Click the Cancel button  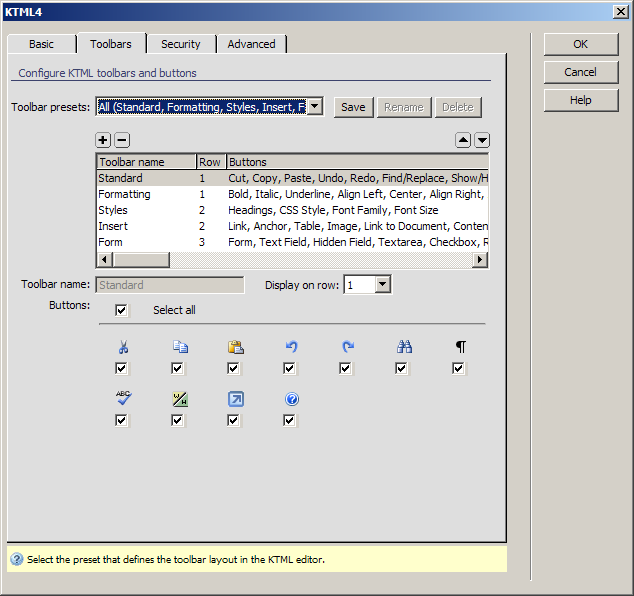tap(581, 72)
